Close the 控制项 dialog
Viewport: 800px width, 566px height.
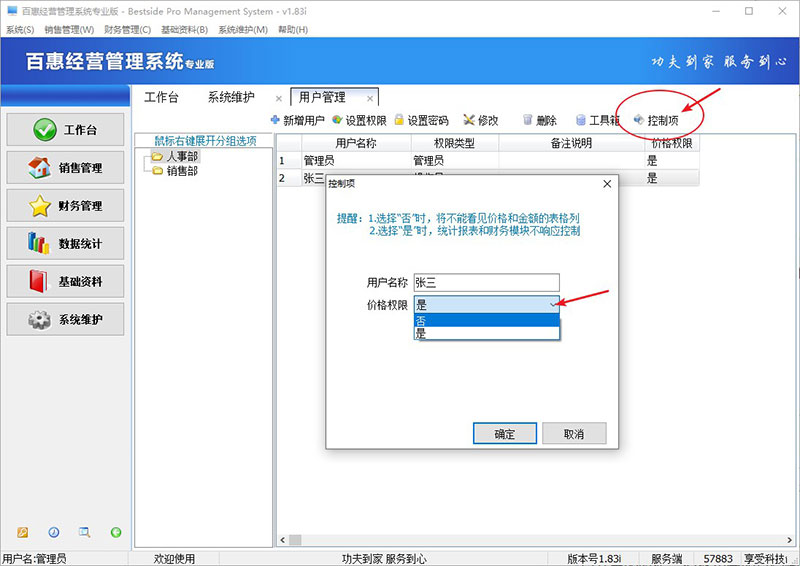pos(607,184)
